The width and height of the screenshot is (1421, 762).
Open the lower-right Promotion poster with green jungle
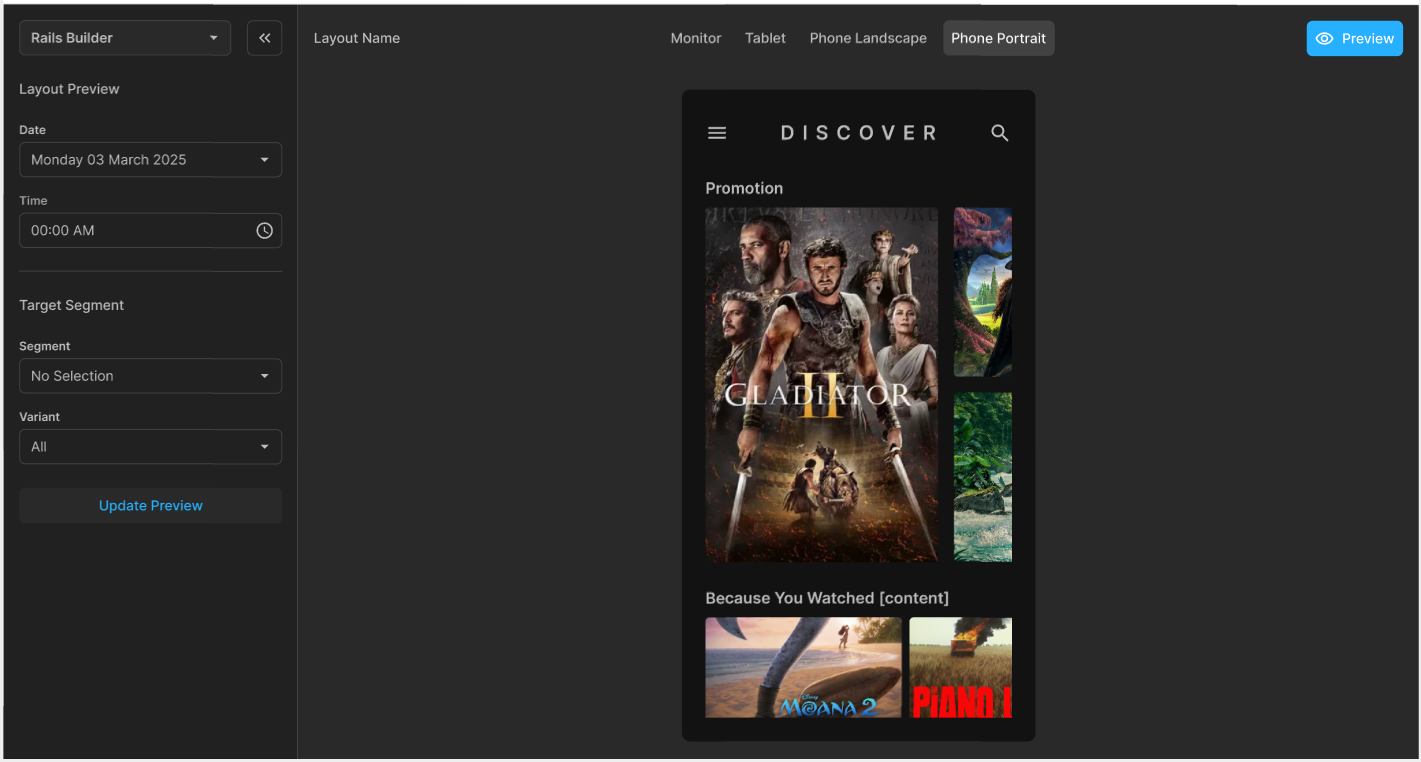(983, 477)
